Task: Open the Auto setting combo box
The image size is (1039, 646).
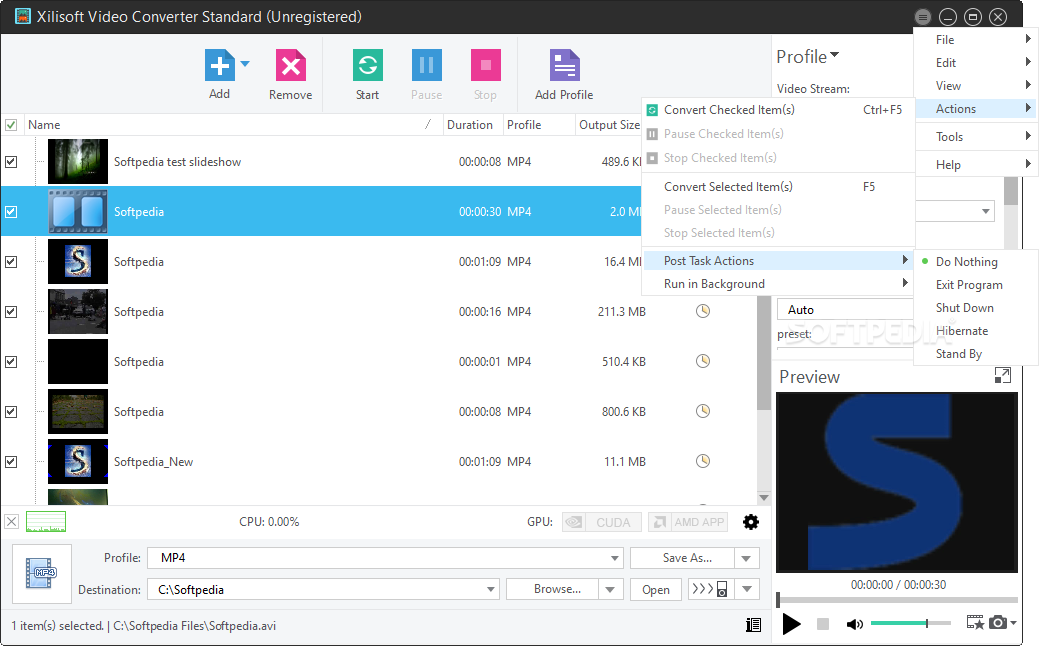Action: [x=846, y=309]
